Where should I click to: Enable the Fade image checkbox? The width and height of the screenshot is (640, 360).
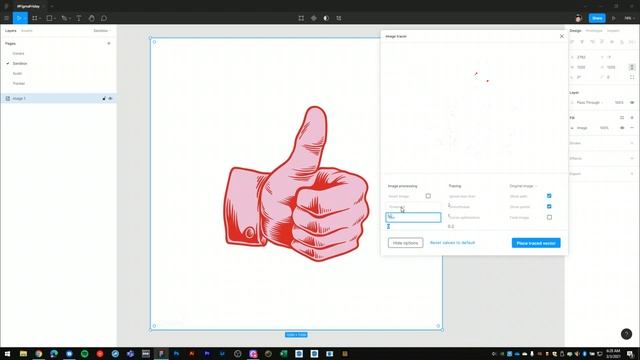(549, 217)
